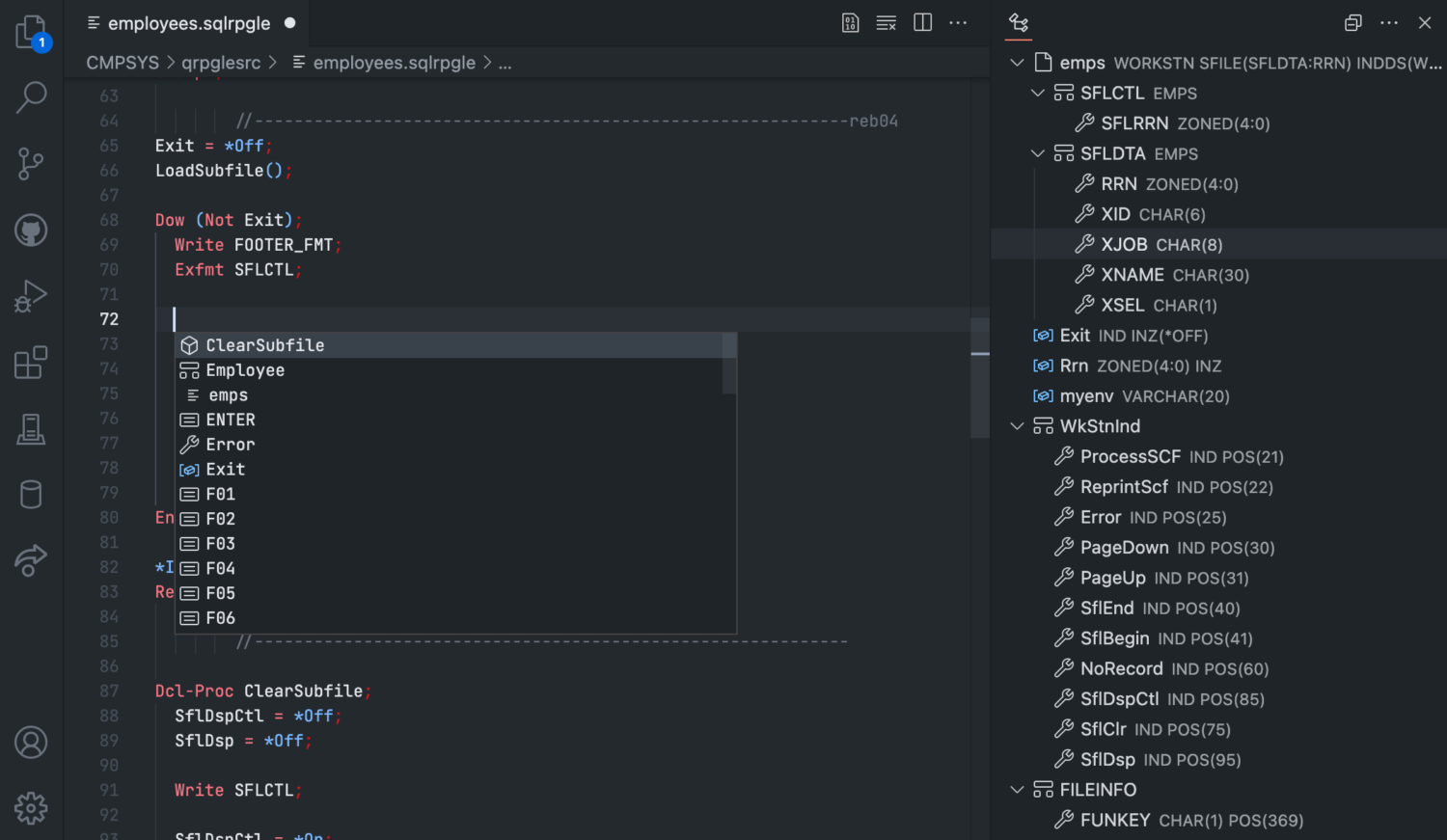Open the Run and Debug view
This screenshot has width=1447, height=840.
30,296
